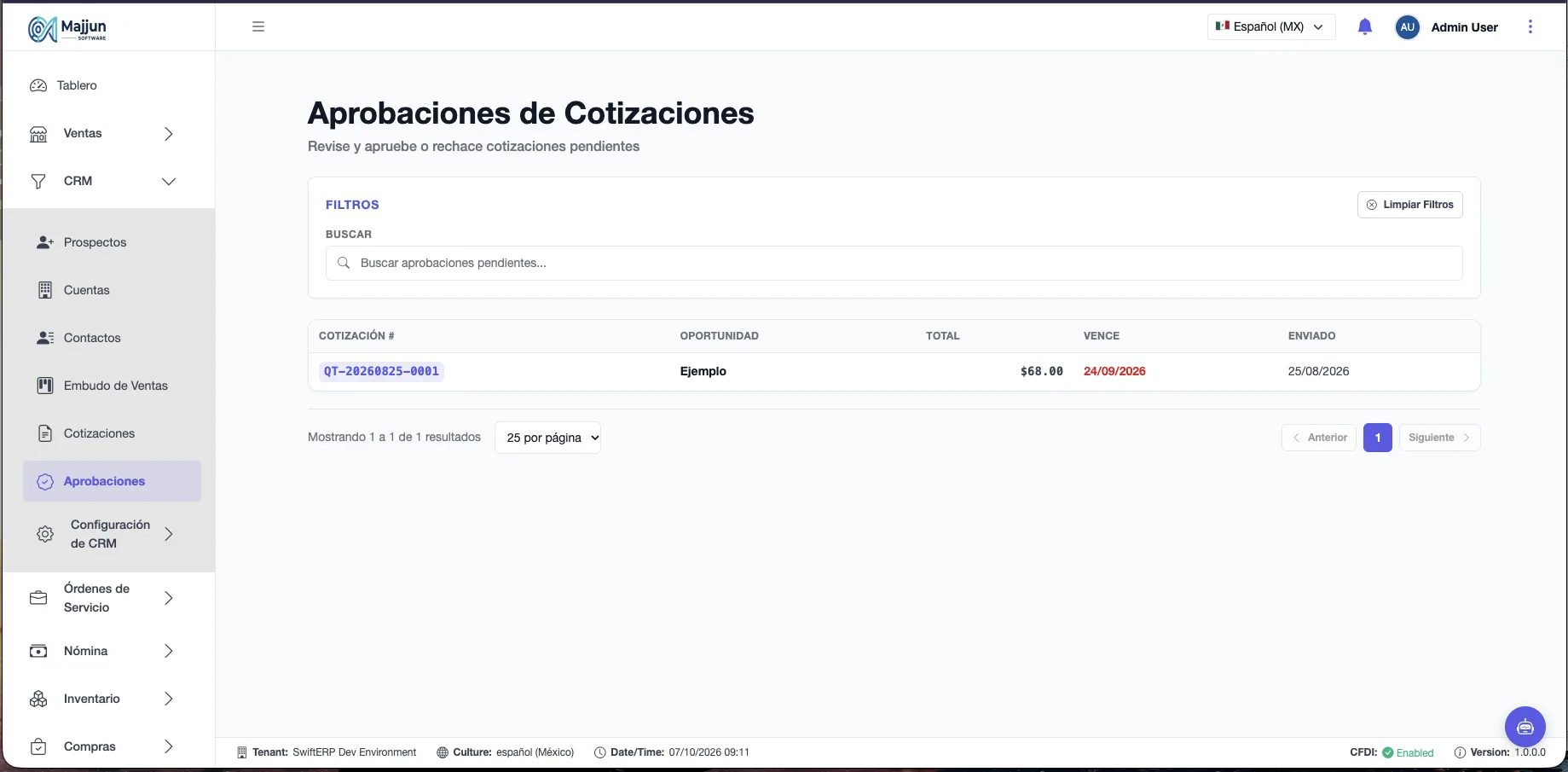This screenshot has height=772, width=1568.
Task: Click the Limpiar Filtros button
Action: pyautogui.click(x=1409, y=205)
